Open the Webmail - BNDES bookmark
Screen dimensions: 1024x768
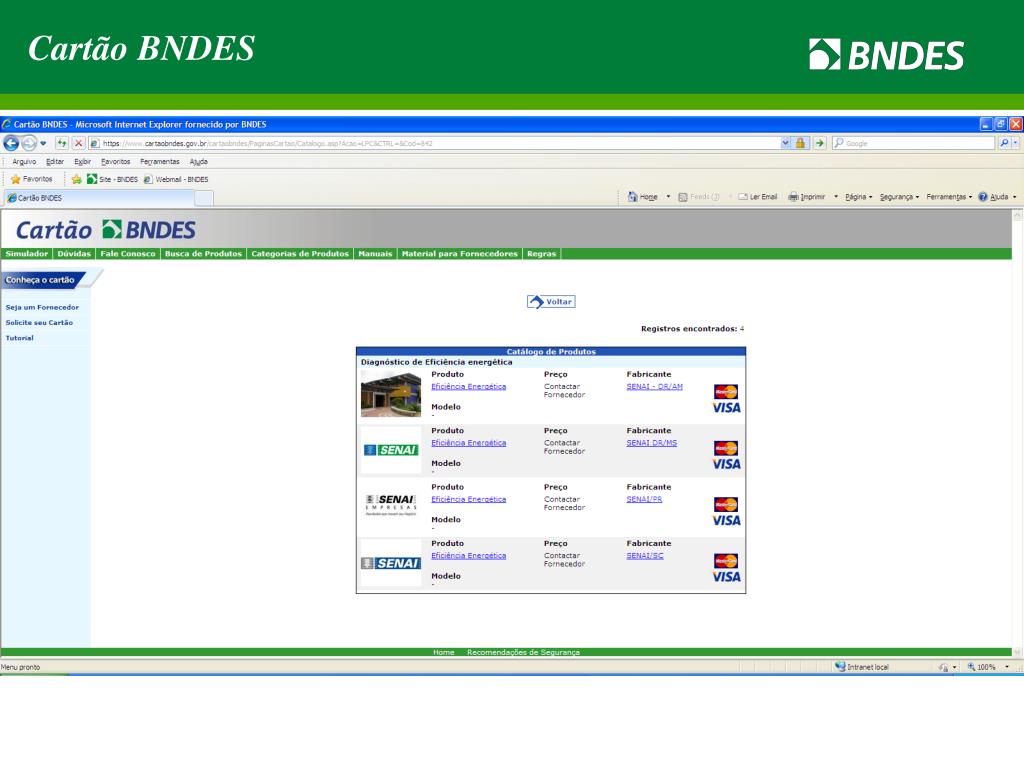click(176, 179)
